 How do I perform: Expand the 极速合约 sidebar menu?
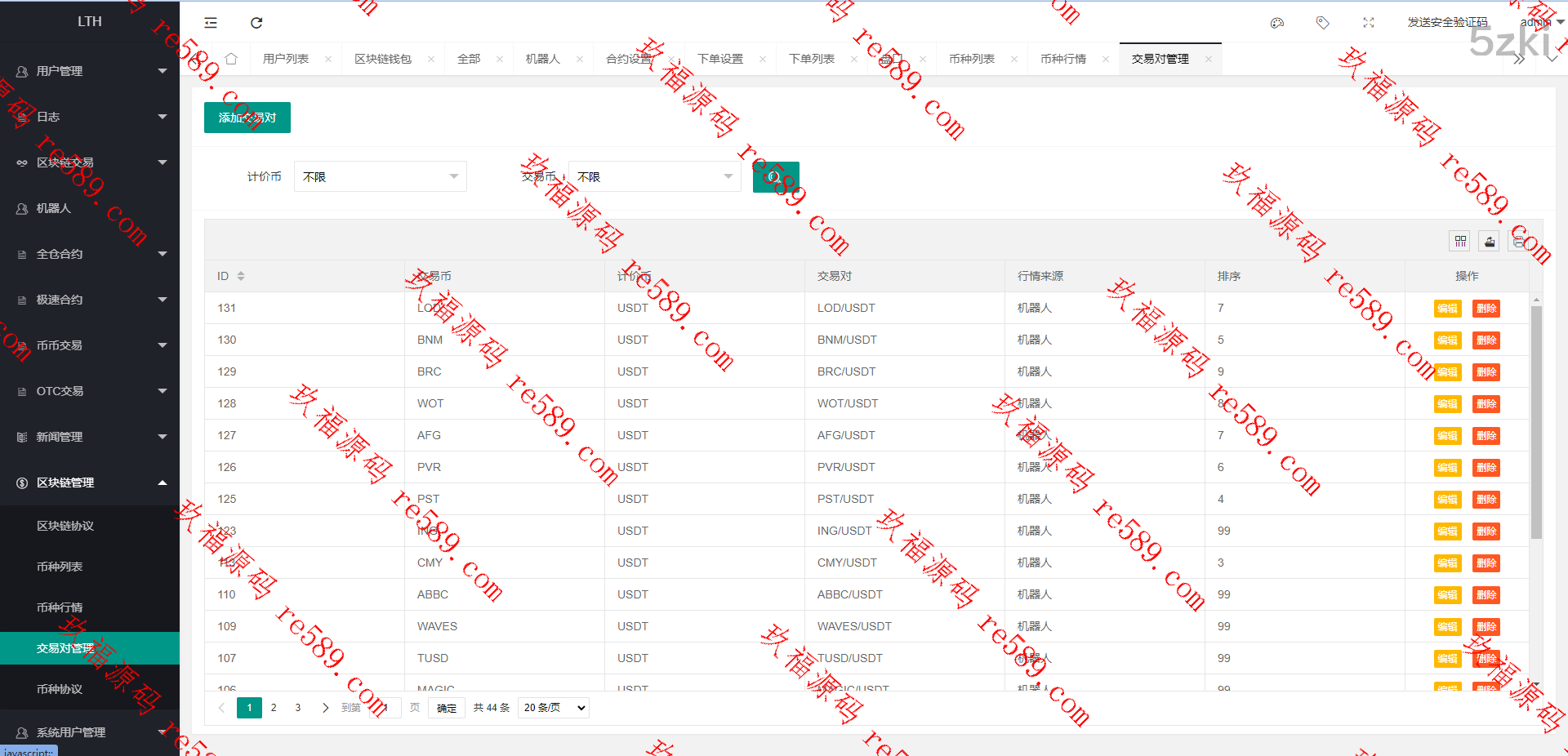pos(90,300)
